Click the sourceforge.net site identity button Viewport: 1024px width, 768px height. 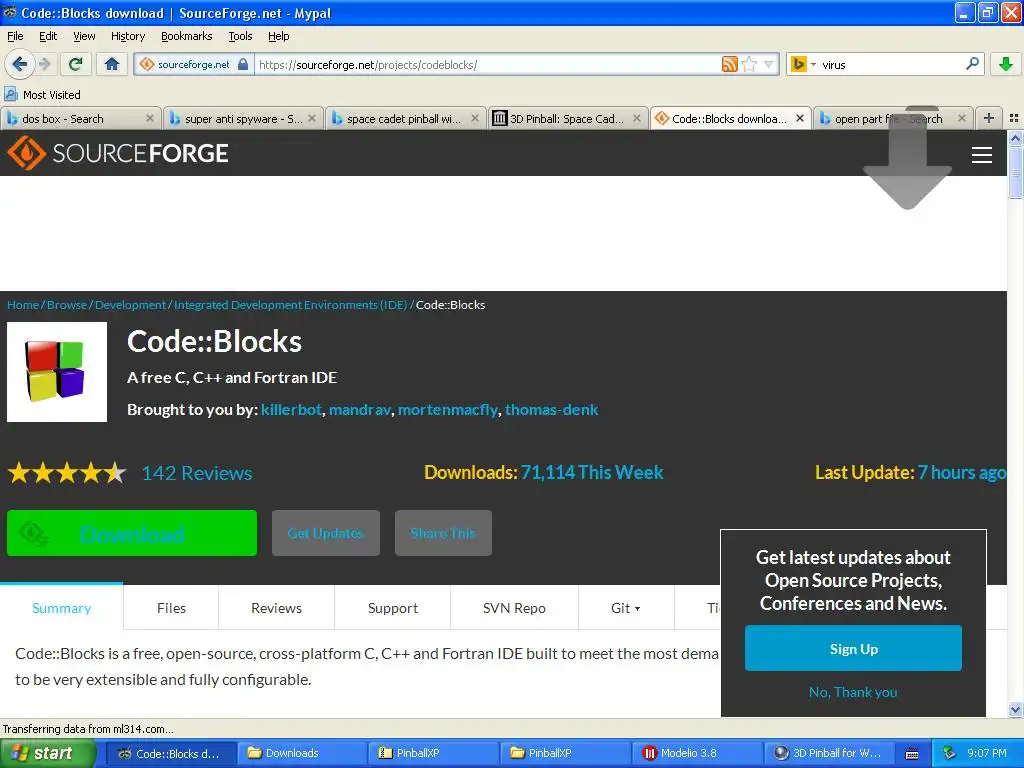[x=194, y=64]
